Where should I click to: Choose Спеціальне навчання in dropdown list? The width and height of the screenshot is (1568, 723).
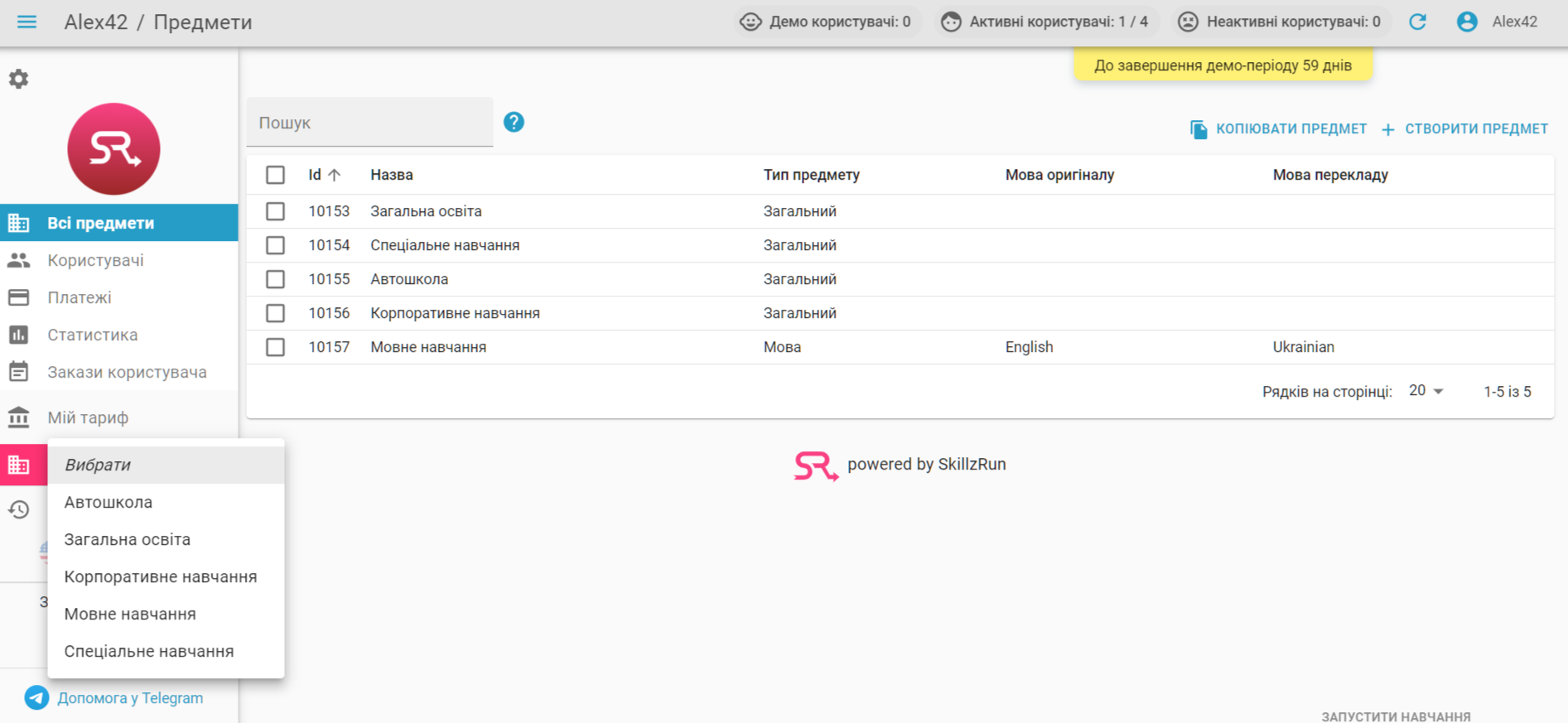tap(166, 651)
